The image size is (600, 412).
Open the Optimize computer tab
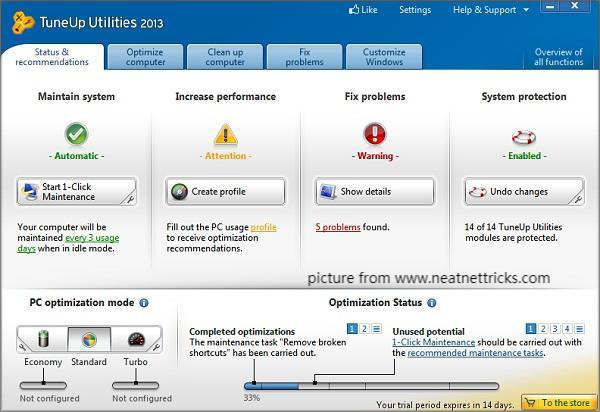point(145,57)
